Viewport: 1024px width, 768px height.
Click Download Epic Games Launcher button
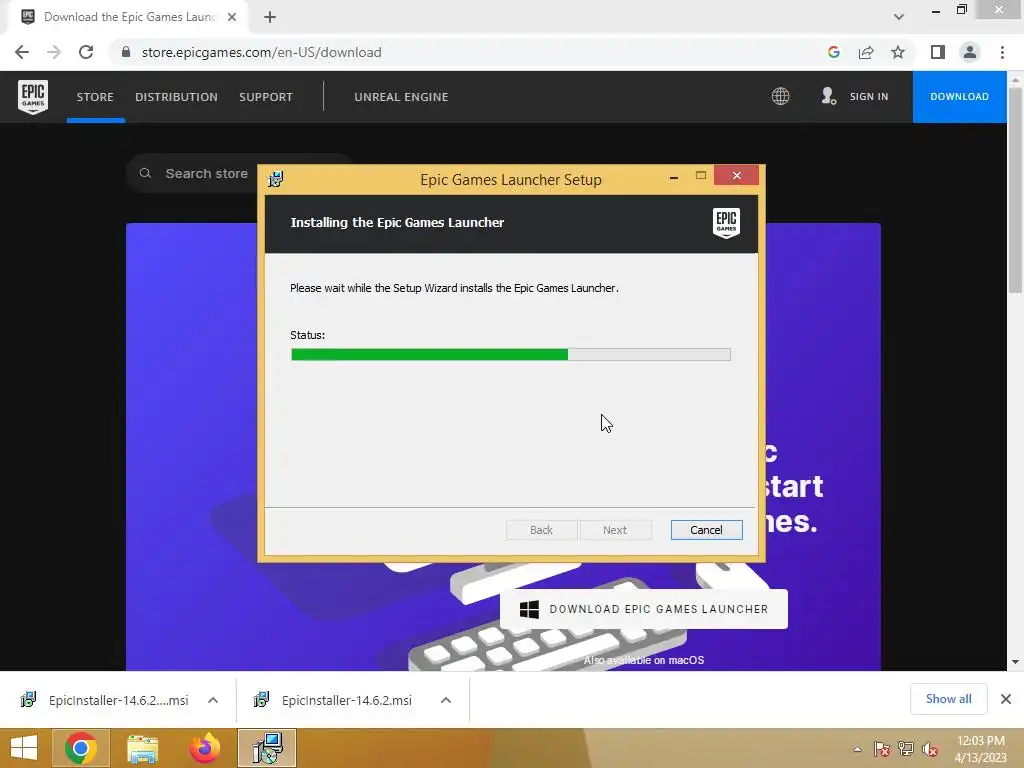(644, 609)
